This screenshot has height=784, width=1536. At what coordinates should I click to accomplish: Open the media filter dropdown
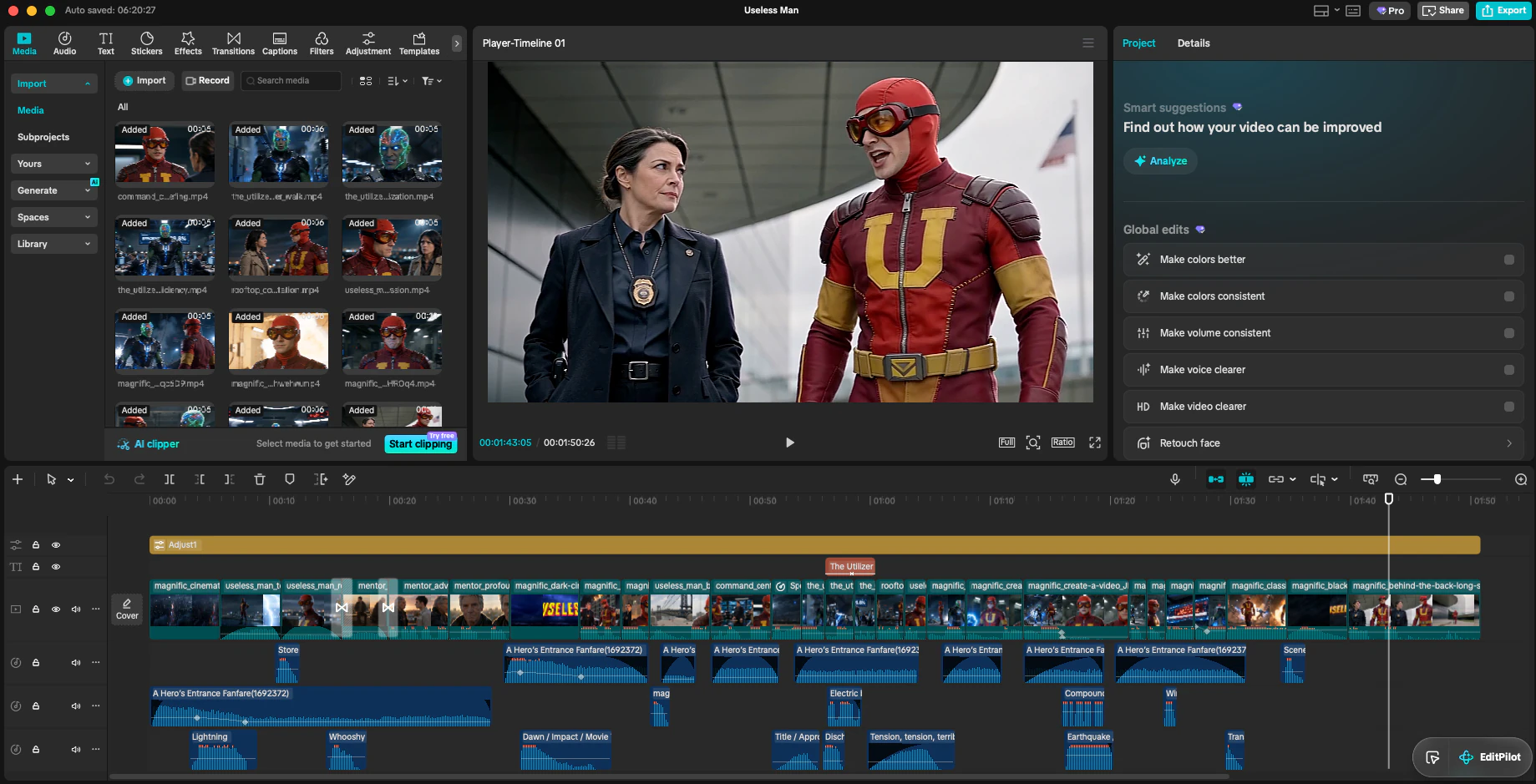tap(432, 81)
